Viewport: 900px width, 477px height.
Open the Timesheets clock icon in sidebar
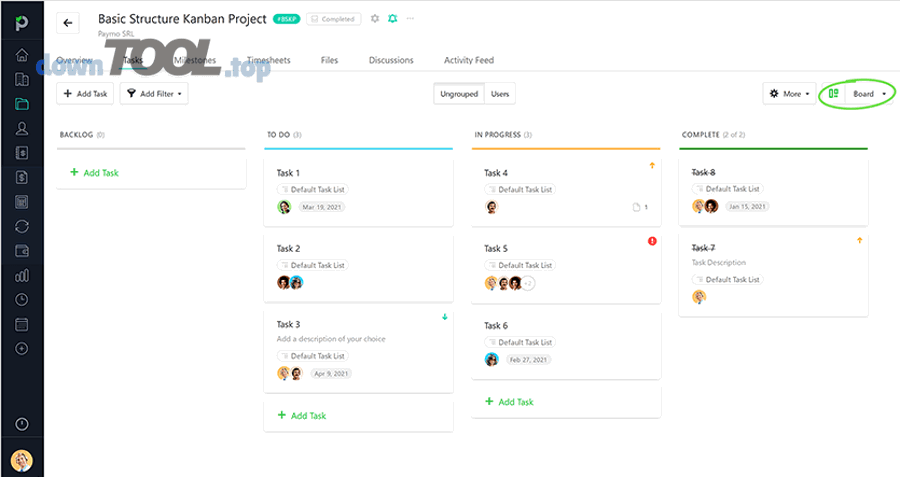tap(22, 300)
